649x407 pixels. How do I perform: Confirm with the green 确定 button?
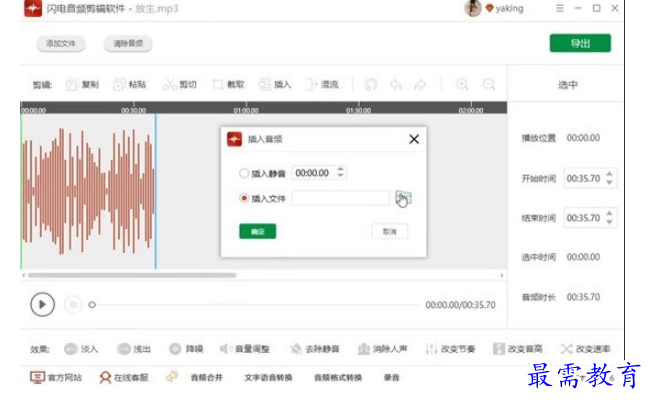point(257,231)
